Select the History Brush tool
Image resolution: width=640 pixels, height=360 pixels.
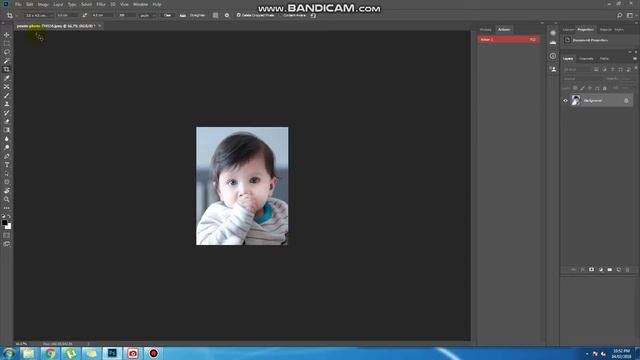7,113
